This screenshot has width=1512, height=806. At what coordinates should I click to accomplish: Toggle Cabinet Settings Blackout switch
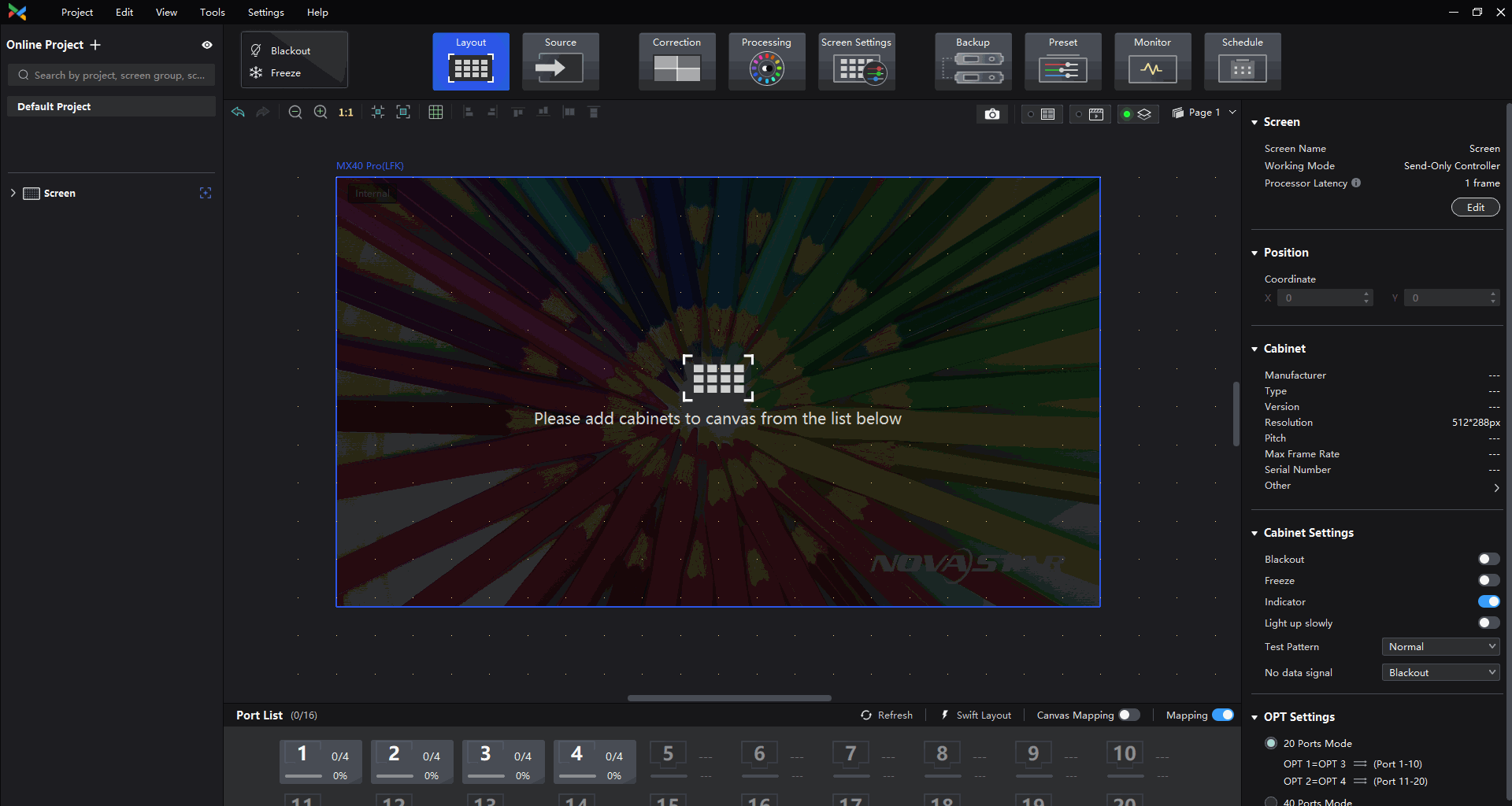tap(1488, 559)
